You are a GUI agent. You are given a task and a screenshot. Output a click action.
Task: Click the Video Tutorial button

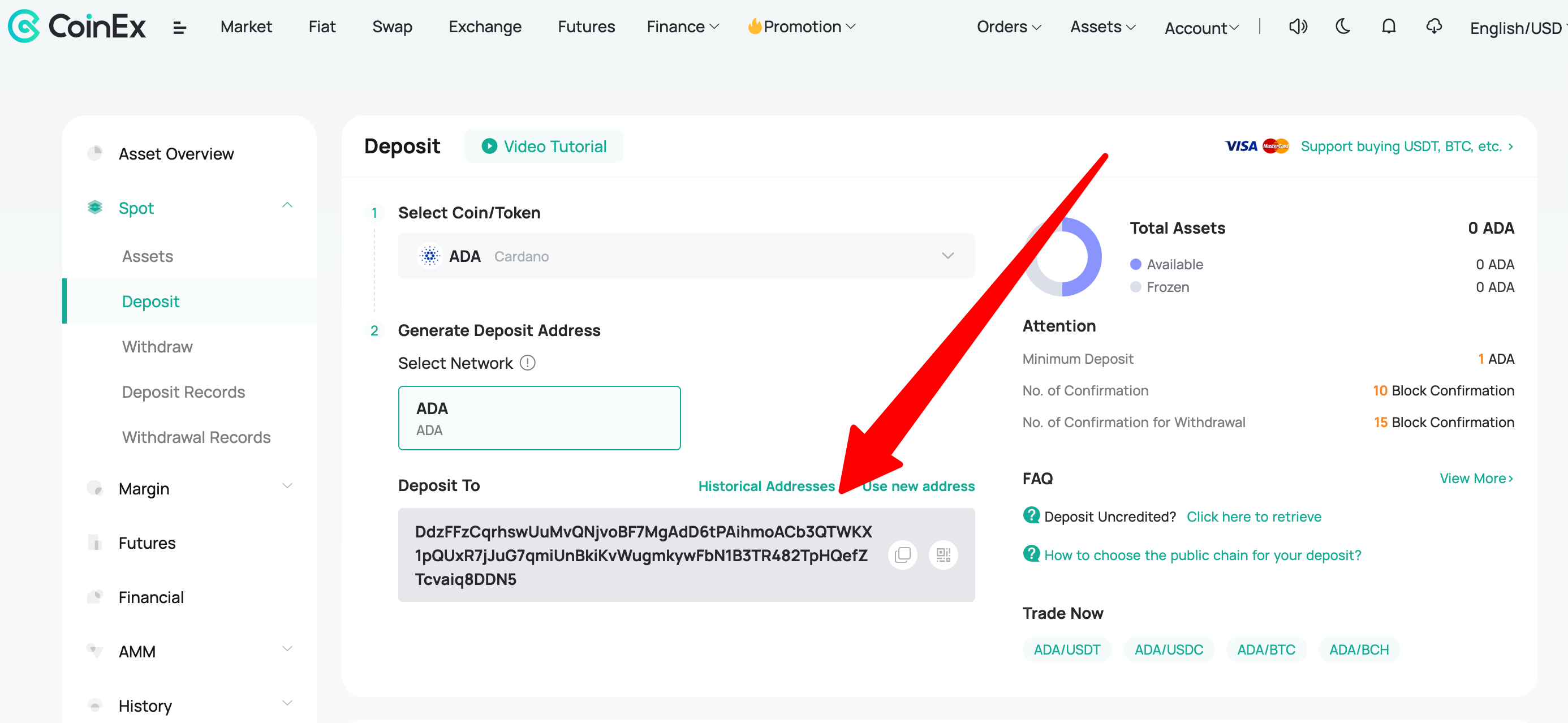point(545,146)
